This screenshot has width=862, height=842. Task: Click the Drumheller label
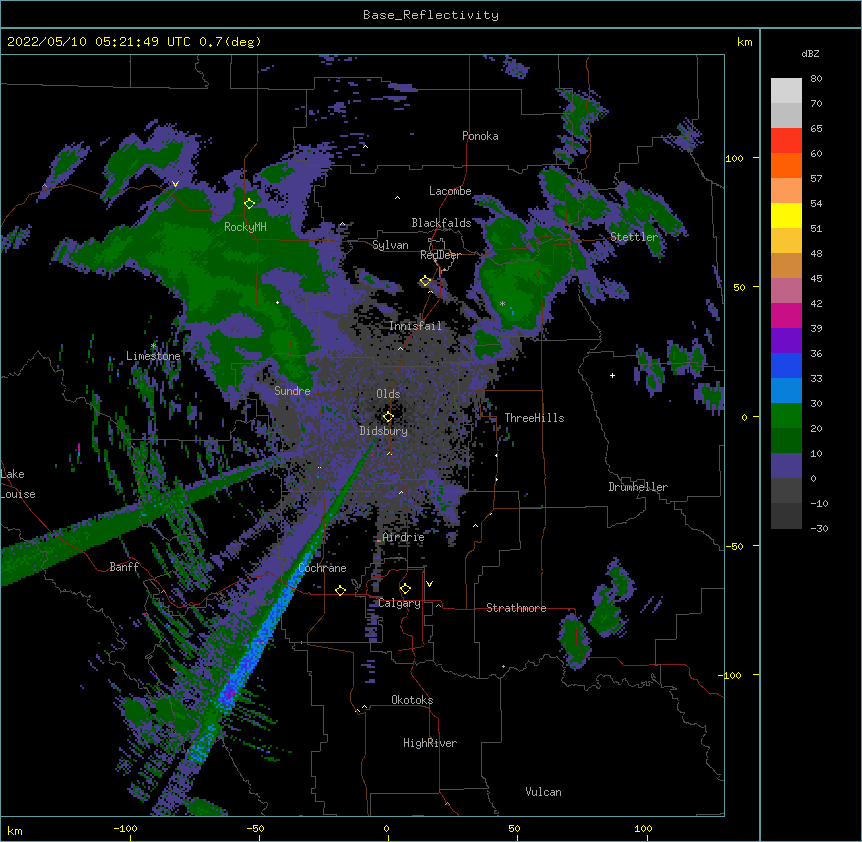(638, 487)
